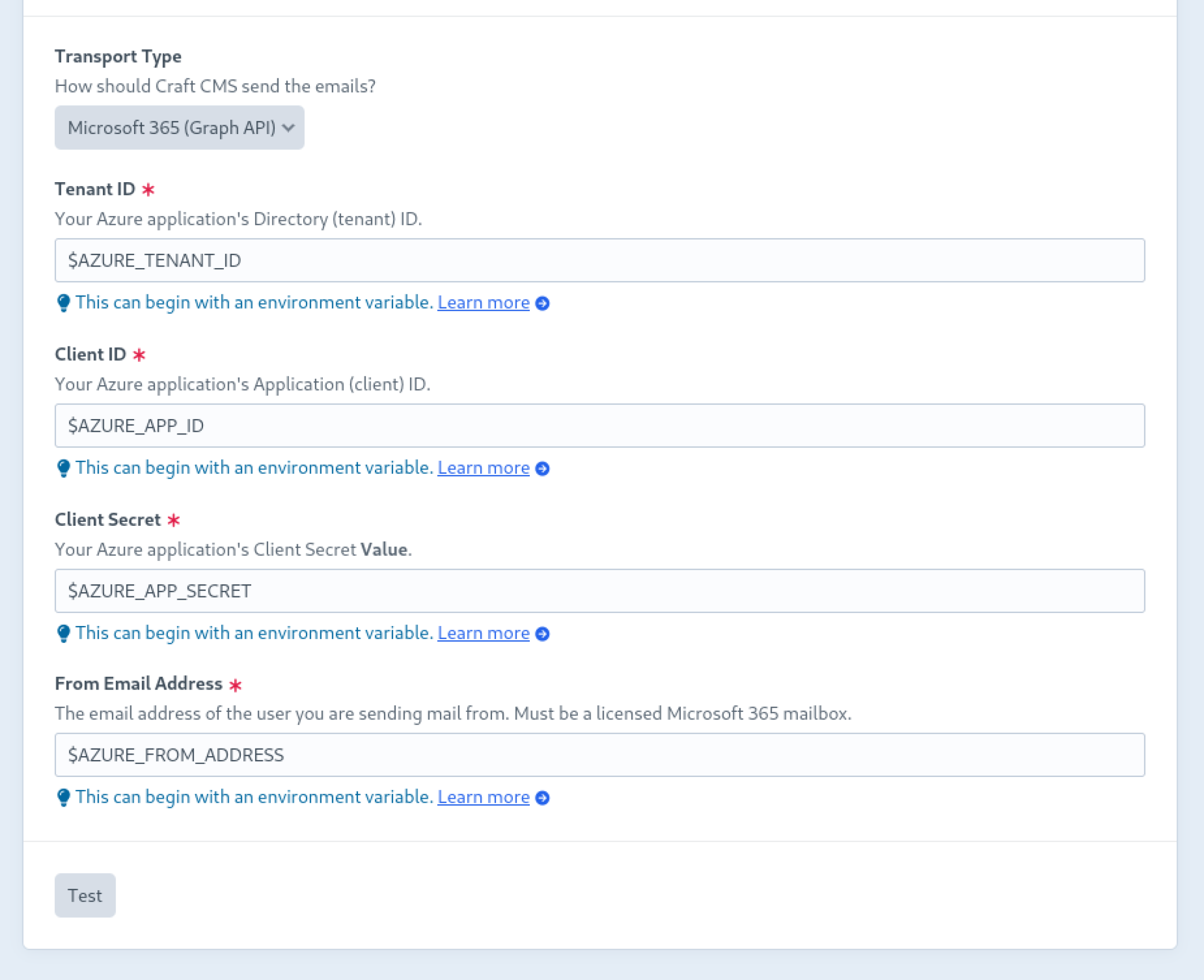Open Learn more link under Tenant ID
This screenshot has height=980, width=1204.
point(484,303)
